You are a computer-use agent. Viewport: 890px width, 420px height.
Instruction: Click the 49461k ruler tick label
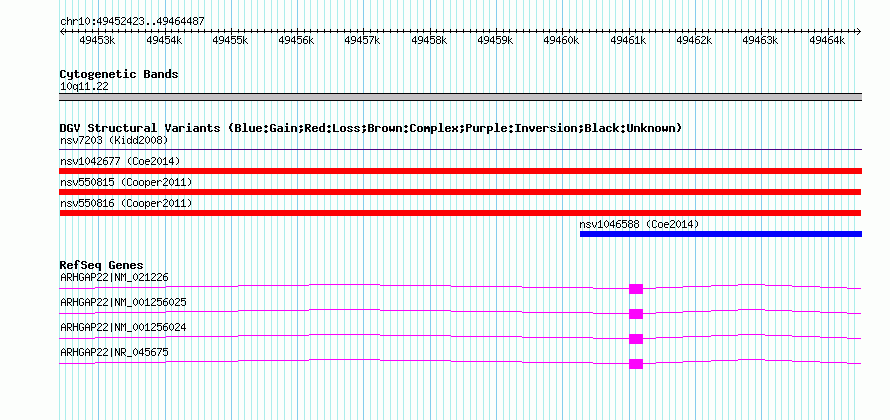628,40
